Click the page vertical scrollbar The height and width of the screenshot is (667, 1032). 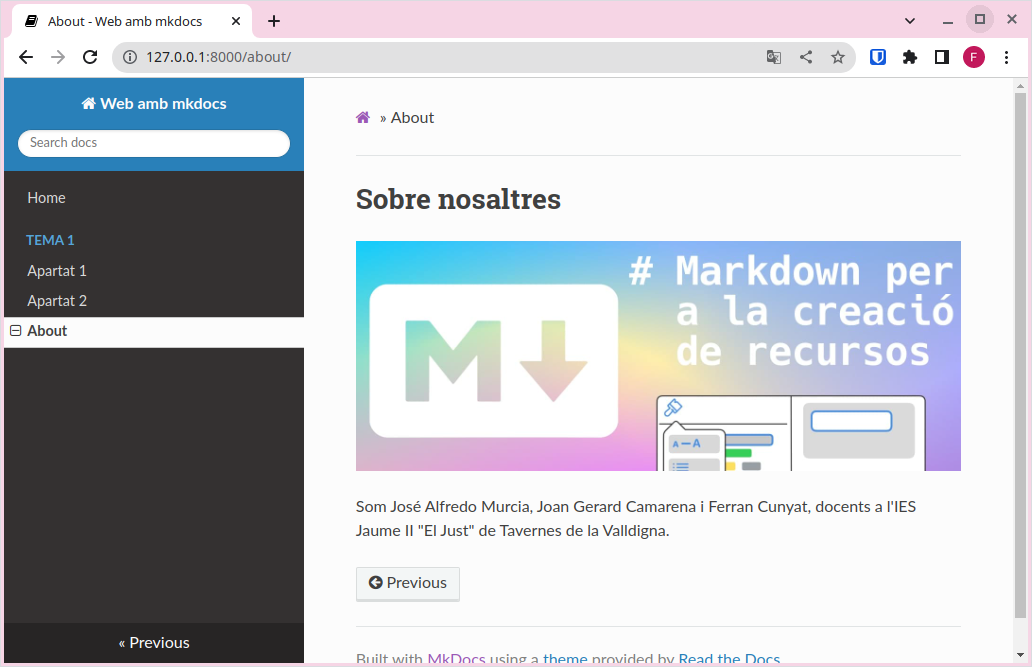(1020, 350)
